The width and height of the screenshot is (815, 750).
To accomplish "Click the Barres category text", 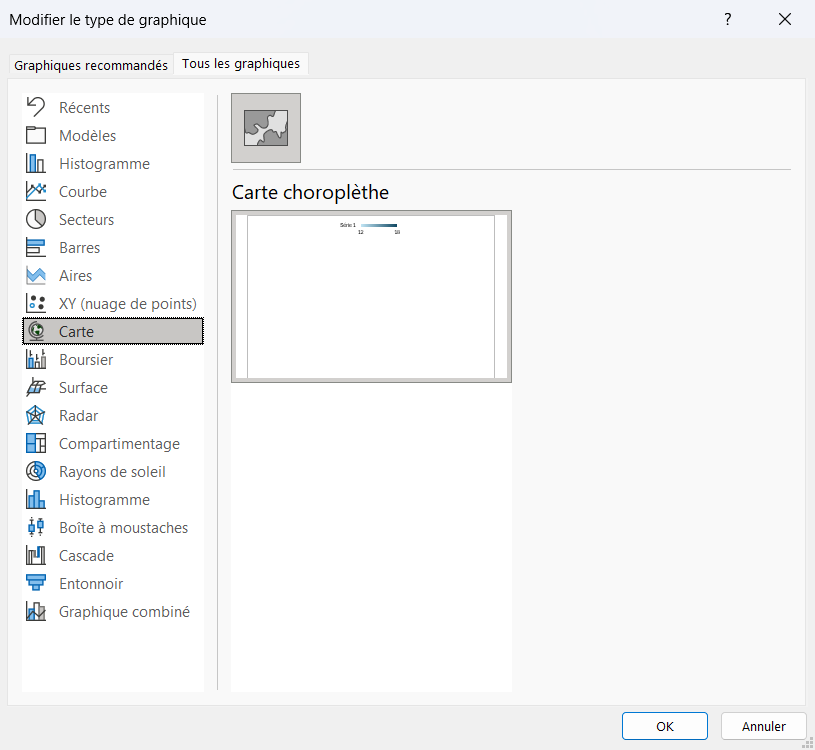I will (x=80, y=248).
